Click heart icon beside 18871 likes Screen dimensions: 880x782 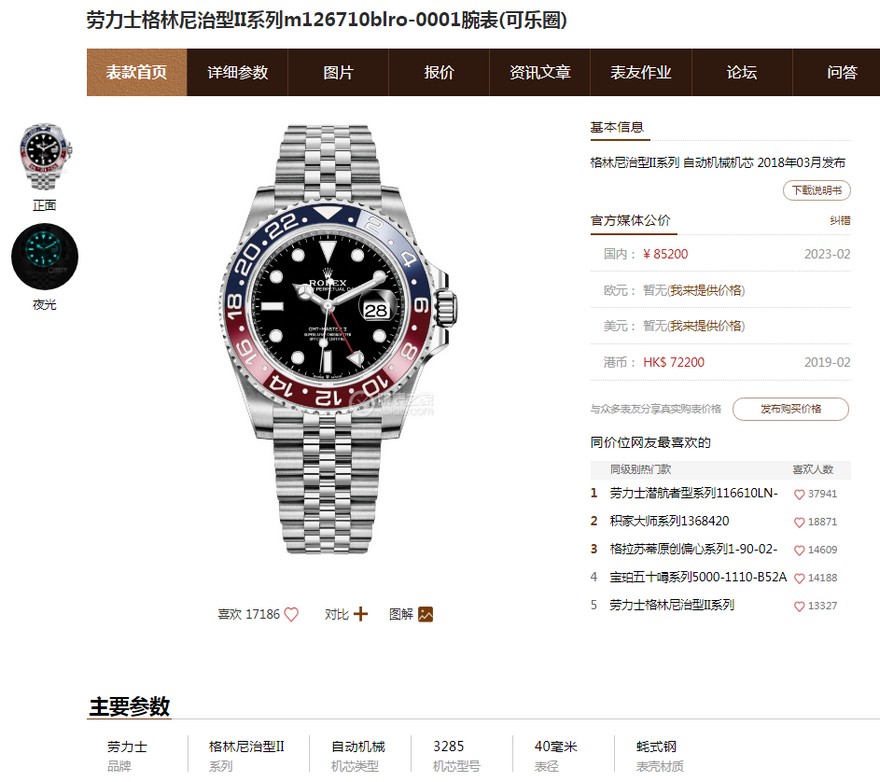[x=799, y=522]
